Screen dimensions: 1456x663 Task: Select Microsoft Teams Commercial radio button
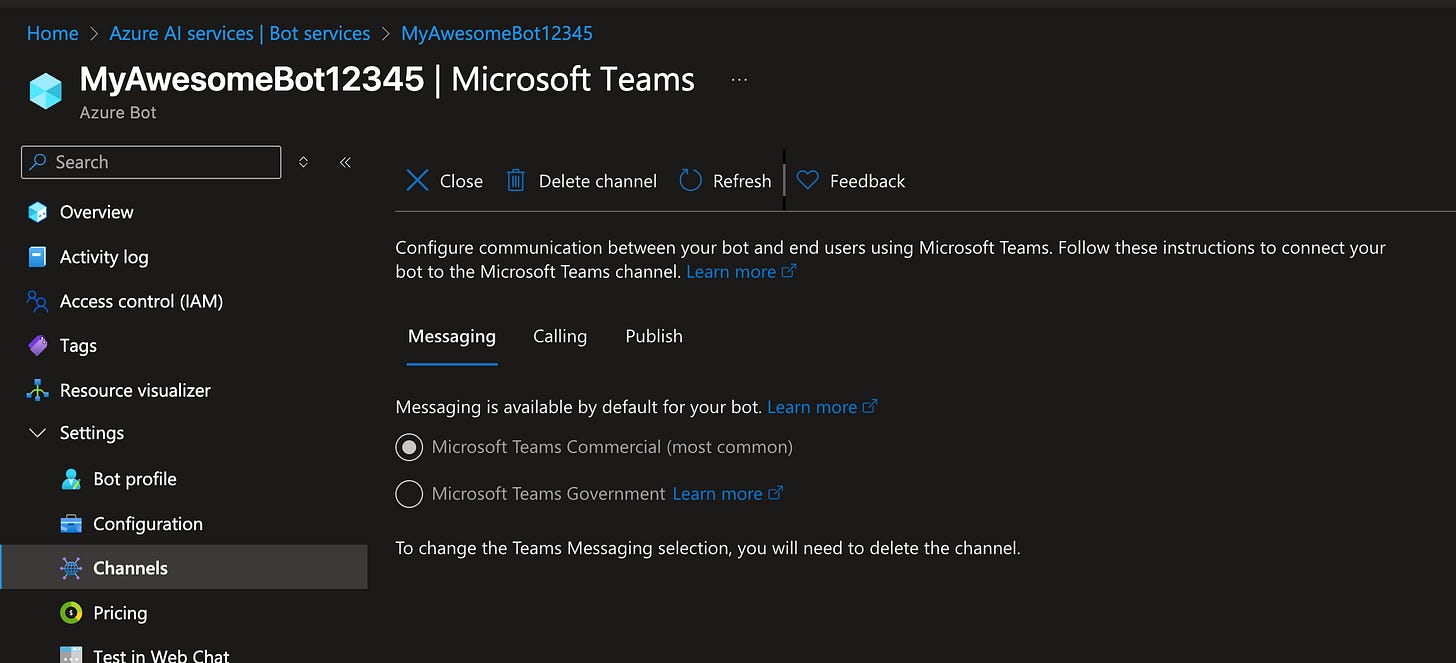coord(409,447)
